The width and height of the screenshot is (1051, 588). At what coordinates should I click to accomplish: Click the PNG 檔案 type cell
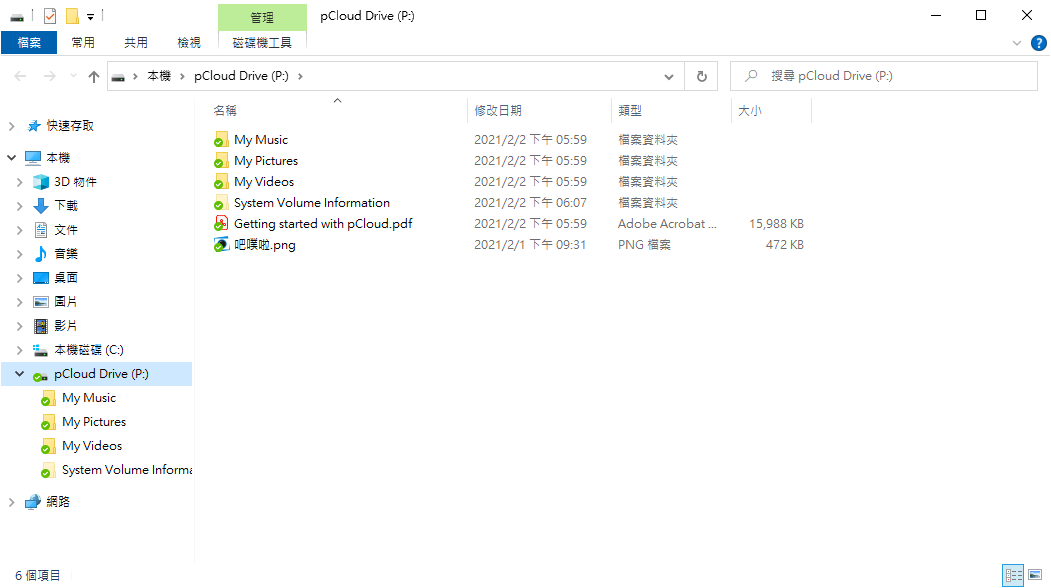coord(644,245)
